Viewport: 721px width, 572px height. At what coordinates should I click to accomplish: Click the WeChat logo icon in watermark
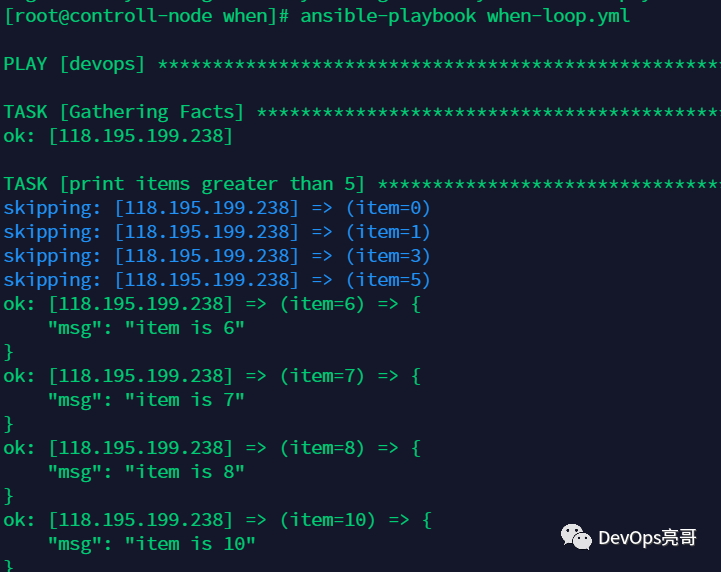(576, 537)
